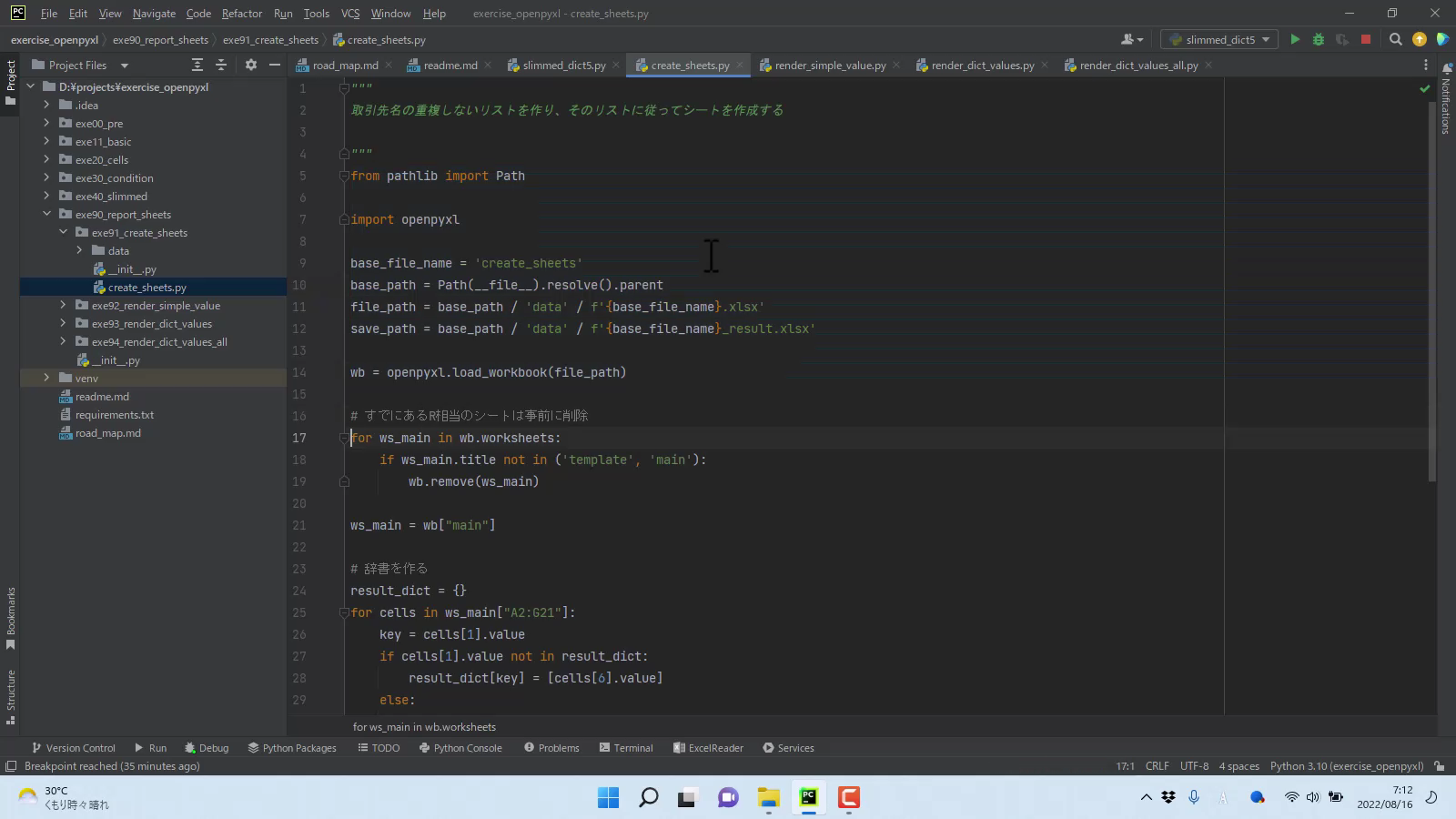Open File Explorer from the Windows taskbar

[x=768, y=798]
